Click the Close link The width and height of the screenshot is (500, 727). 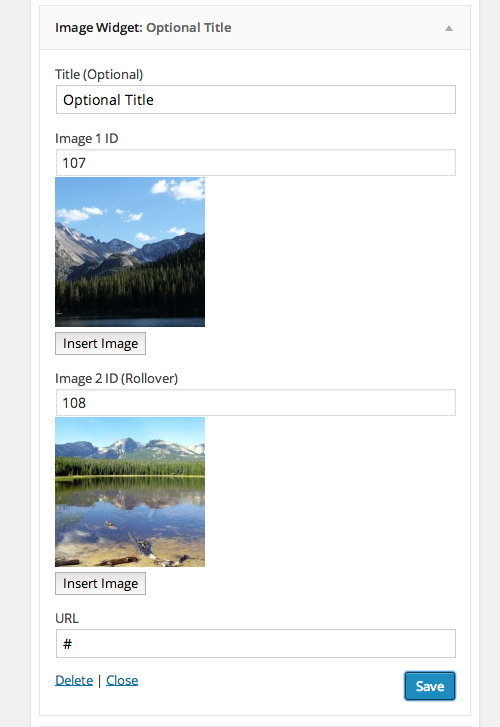pyautogui.click(x=122, y=680)
